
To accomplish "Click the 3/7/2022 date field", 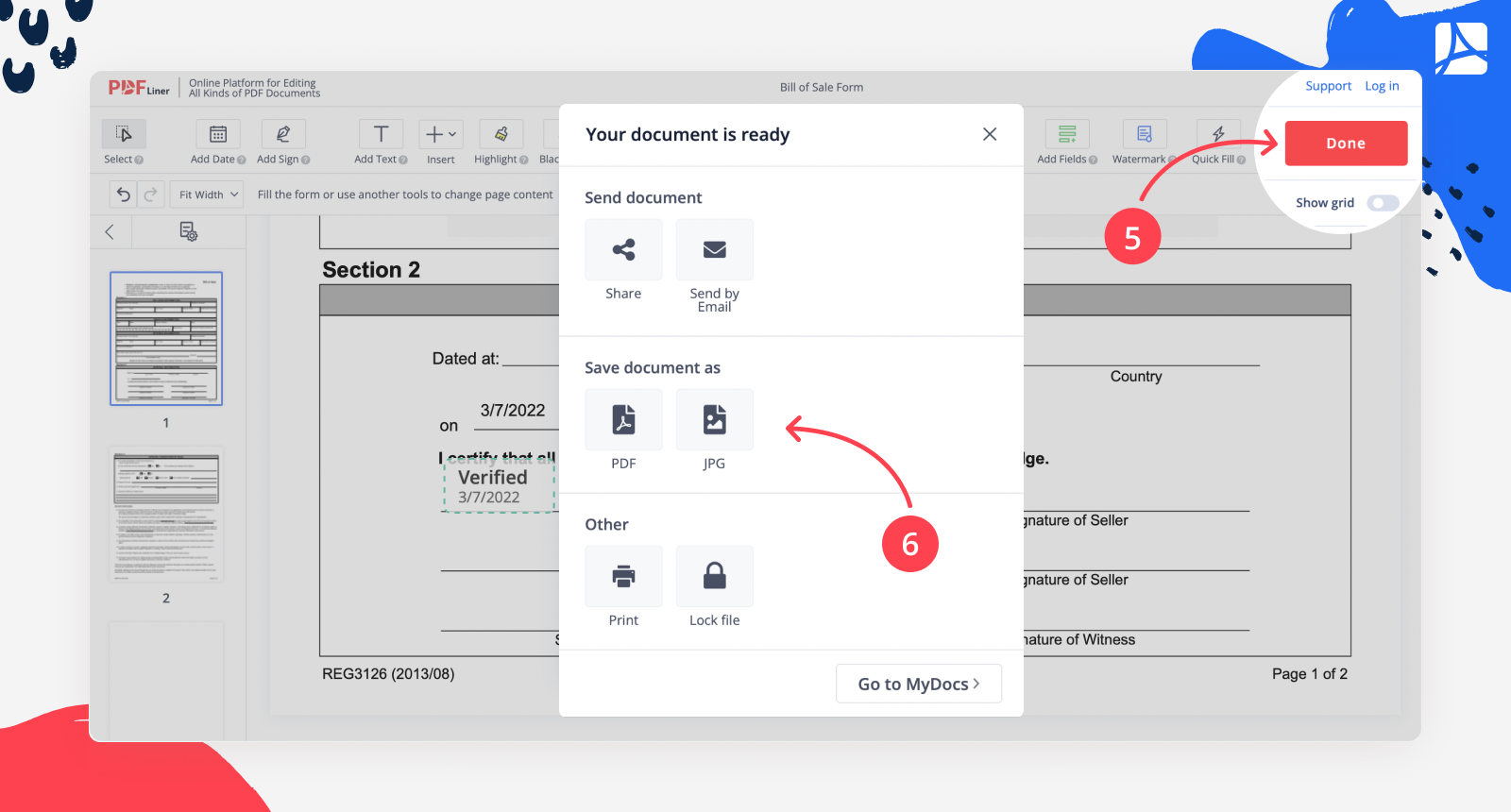I will (x=513, y=411).
